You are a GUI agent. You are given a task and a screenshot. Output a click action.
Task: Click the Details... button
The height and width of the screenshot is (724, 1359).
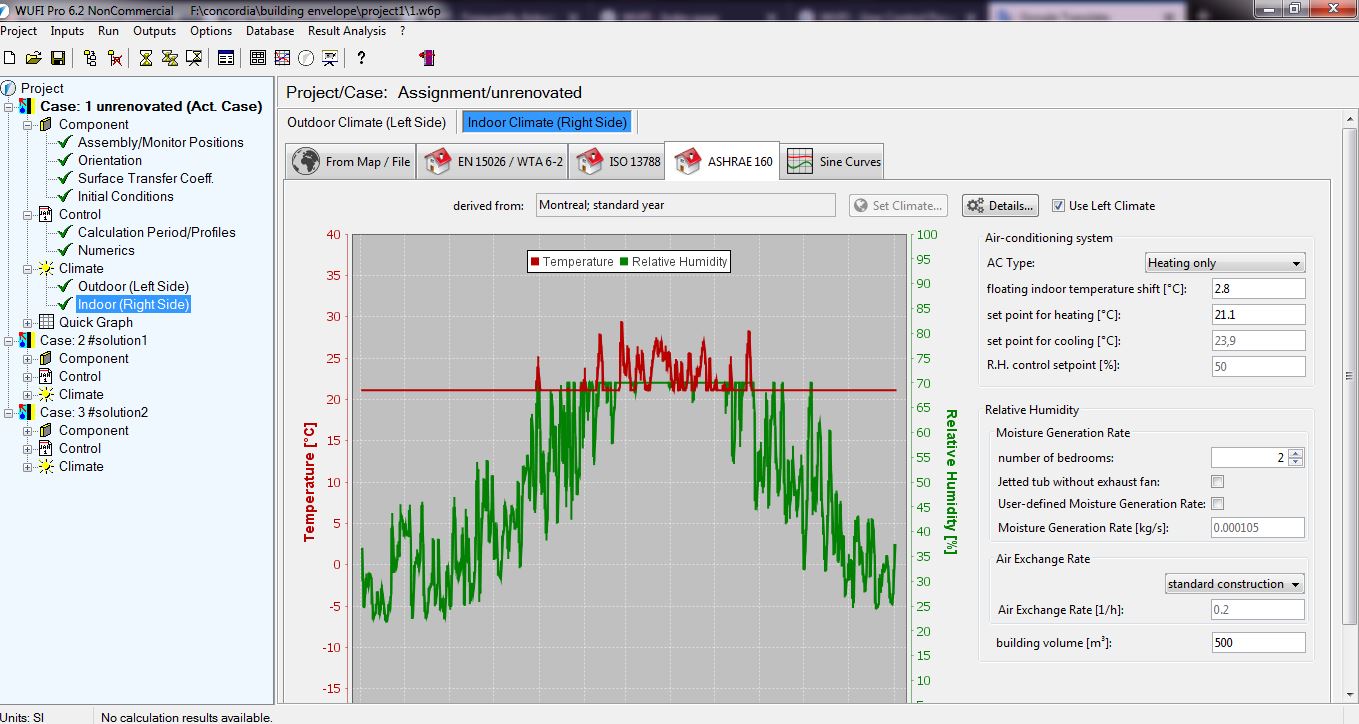click(x=1000, y=206)
